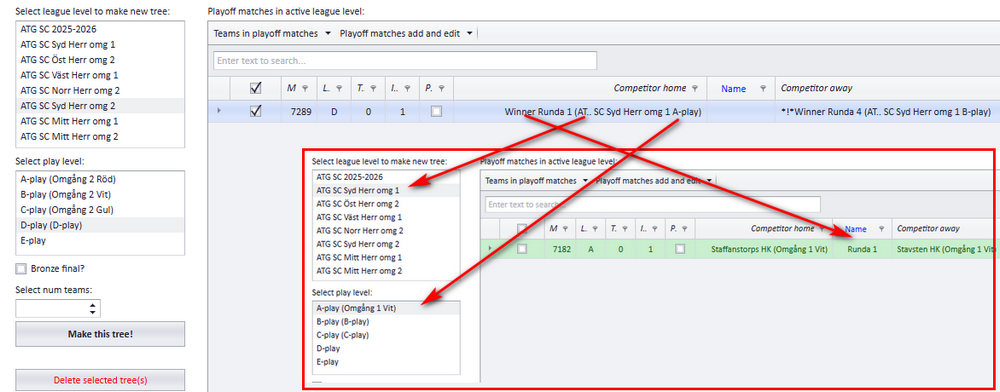Image resolution: width=1000 pixels, height=392 pixels.
Task: Click main grid Competitor away column header
Action: point(886,89)
